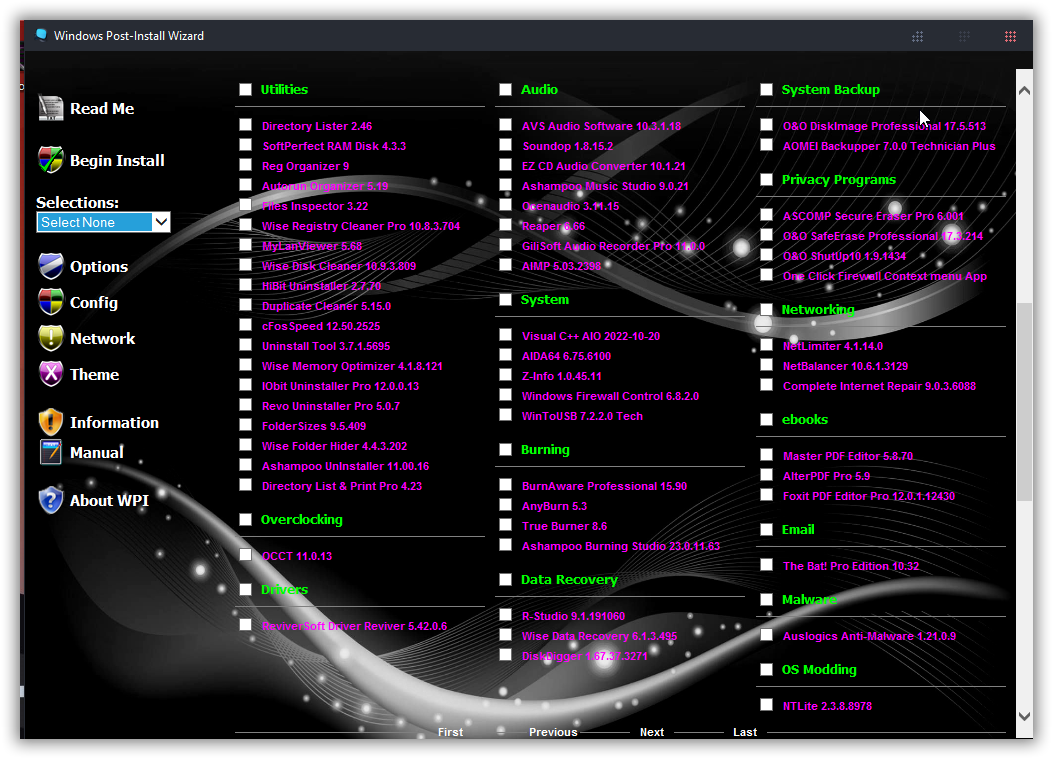This screenshot has height=759, width=1053.
Task: Tick the NetLimiter 4.1.14.0 checkbox
Action: 766,345
